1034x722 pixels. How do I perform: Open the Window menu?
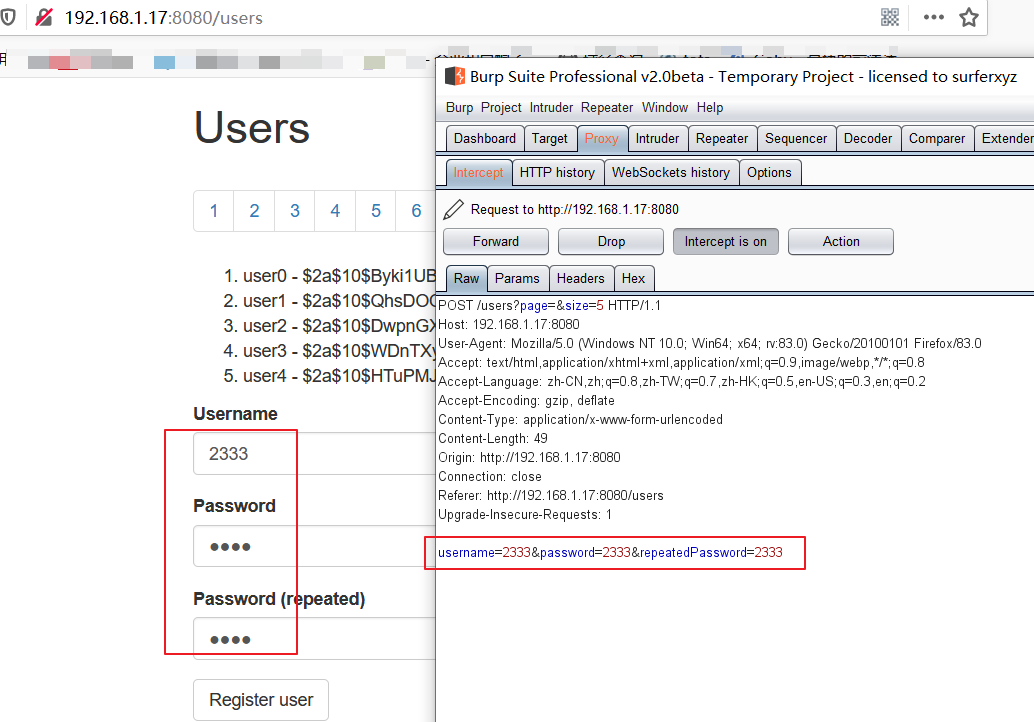click(665, 107)
